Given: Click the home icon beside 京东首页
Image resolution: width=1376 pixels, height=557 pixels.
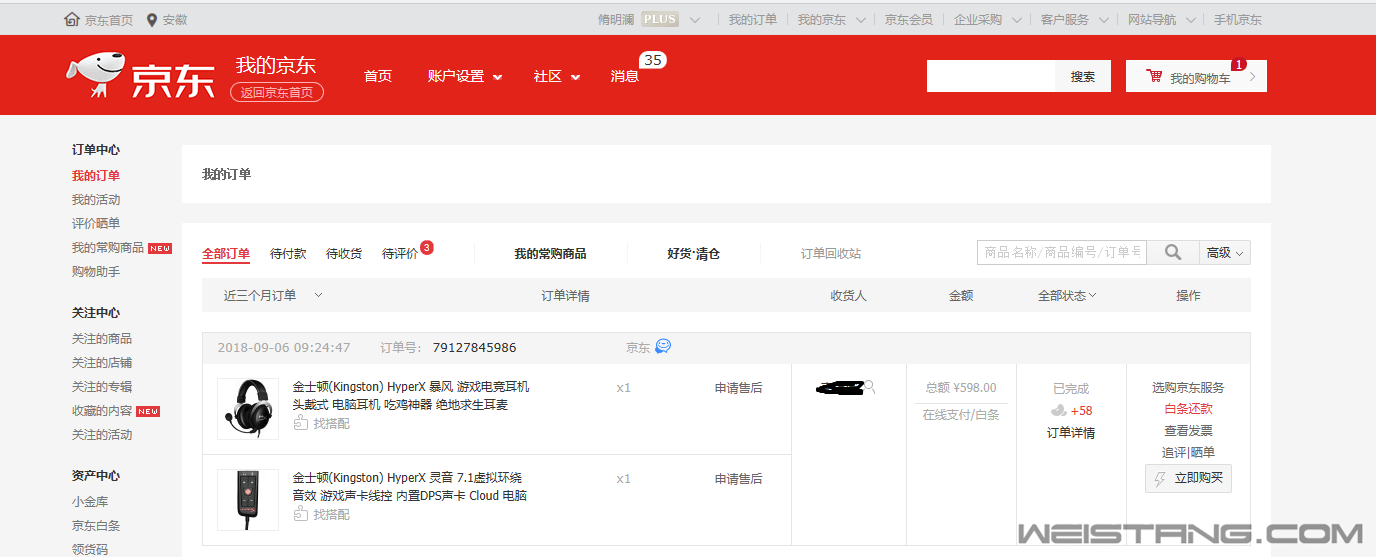Looking at the screenshot, I should [x=72, y=19].
